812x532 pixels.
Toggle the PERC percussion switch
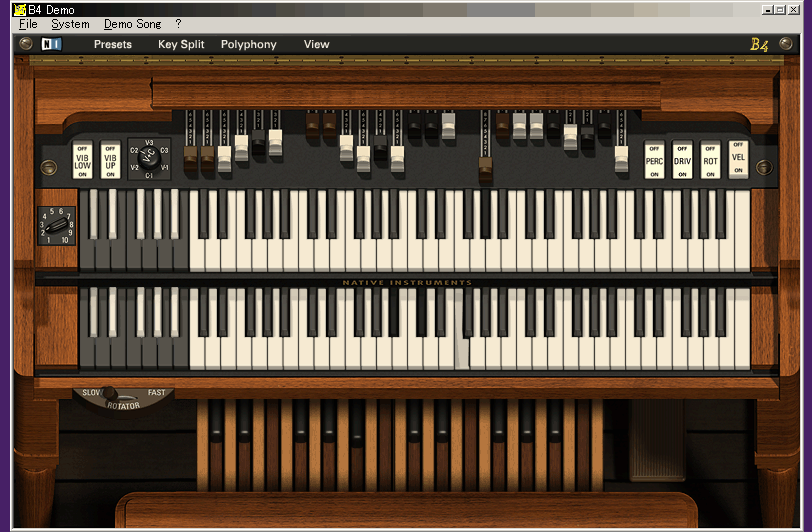click(x=655, y=161)
